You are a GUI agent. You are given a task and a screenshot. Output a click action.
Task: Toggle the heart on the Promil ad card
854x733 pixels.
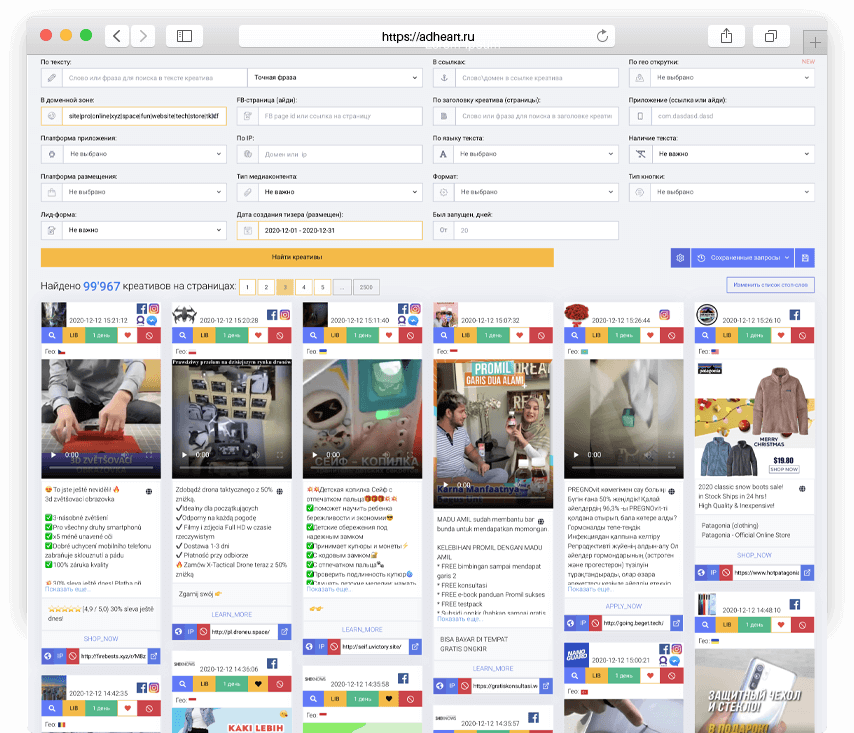[x=519, y=337]
